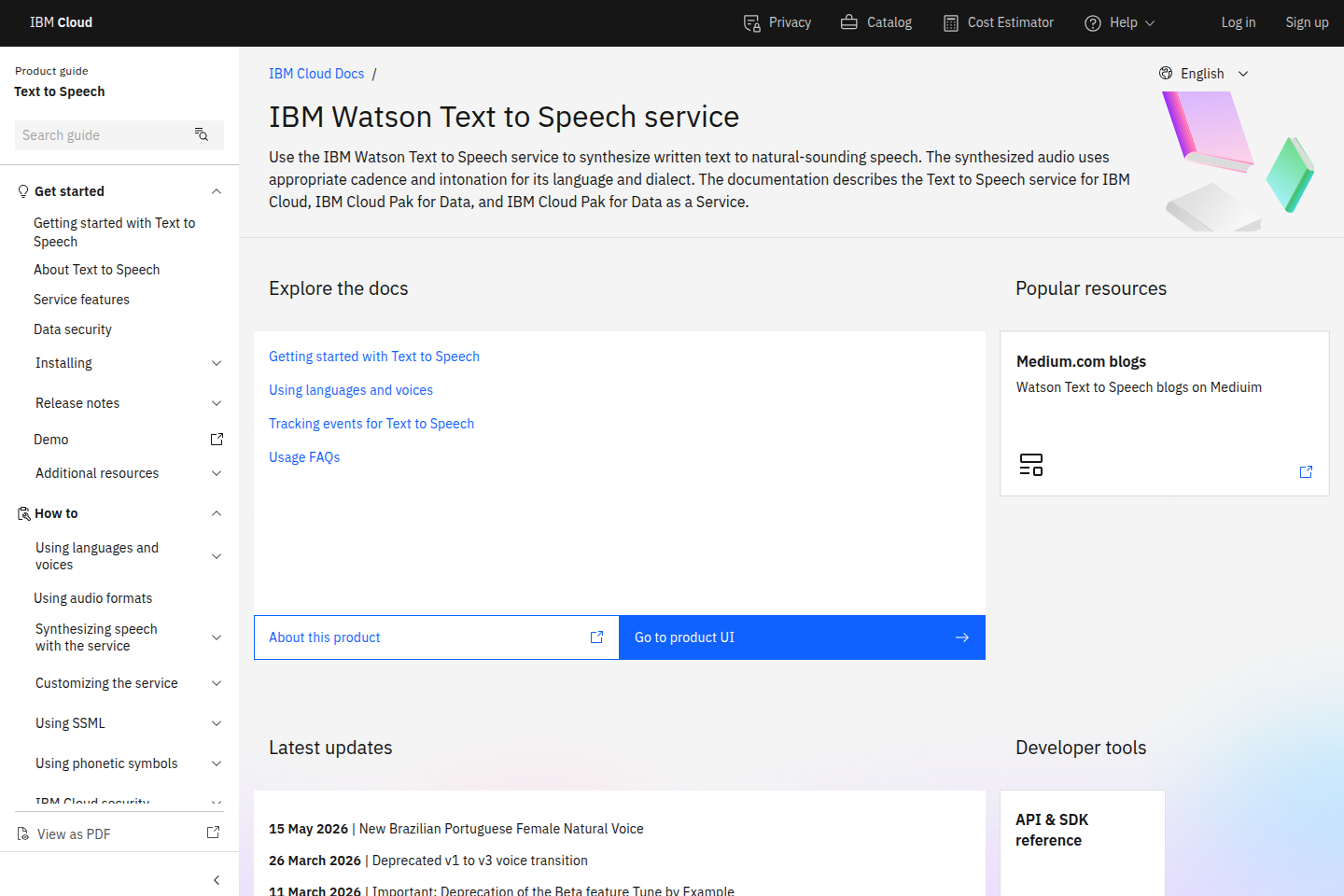The height and width of the screenshot is (896, 1344).
Task: Click the Go to product UI arrow
Action: point(962,637)
